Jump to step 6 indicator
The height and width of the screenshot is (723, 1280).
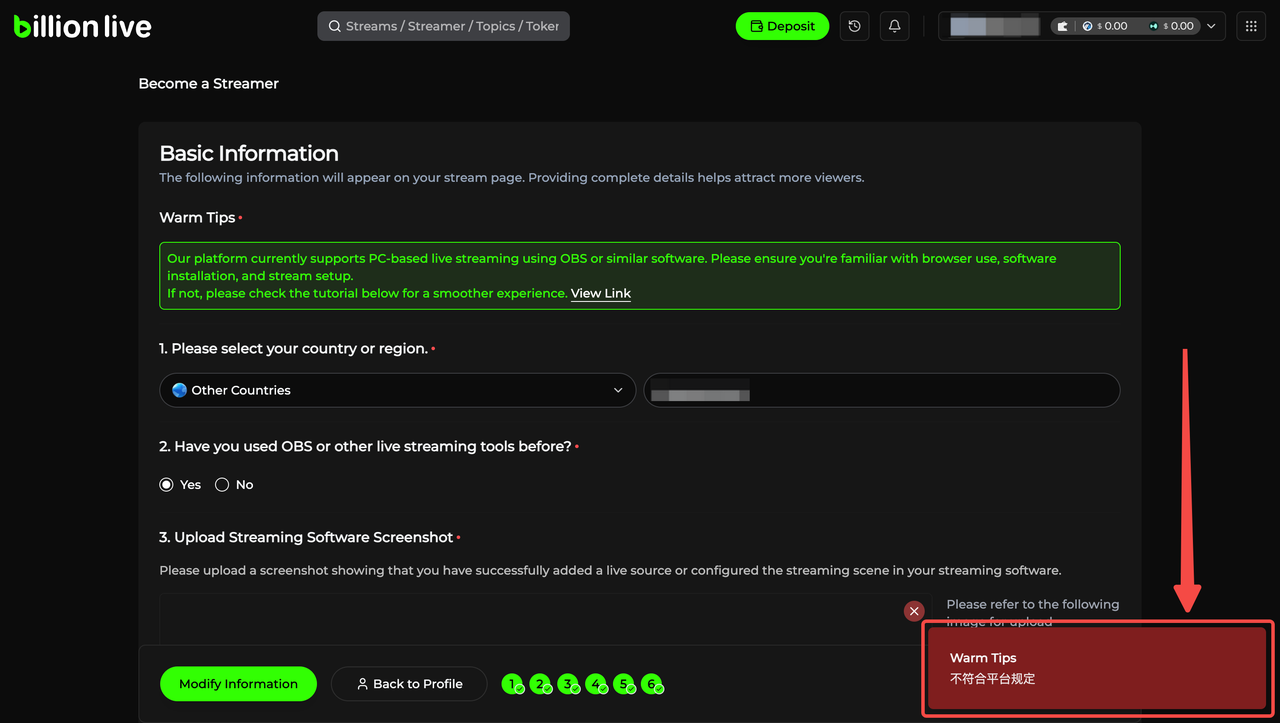[652, 684]
